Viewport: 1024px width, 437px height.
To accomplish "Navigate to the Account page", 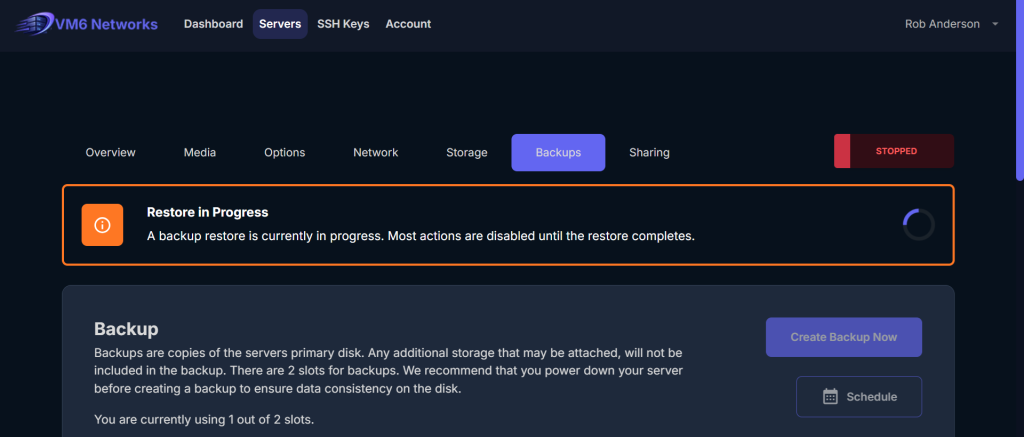I will (408, 24).
